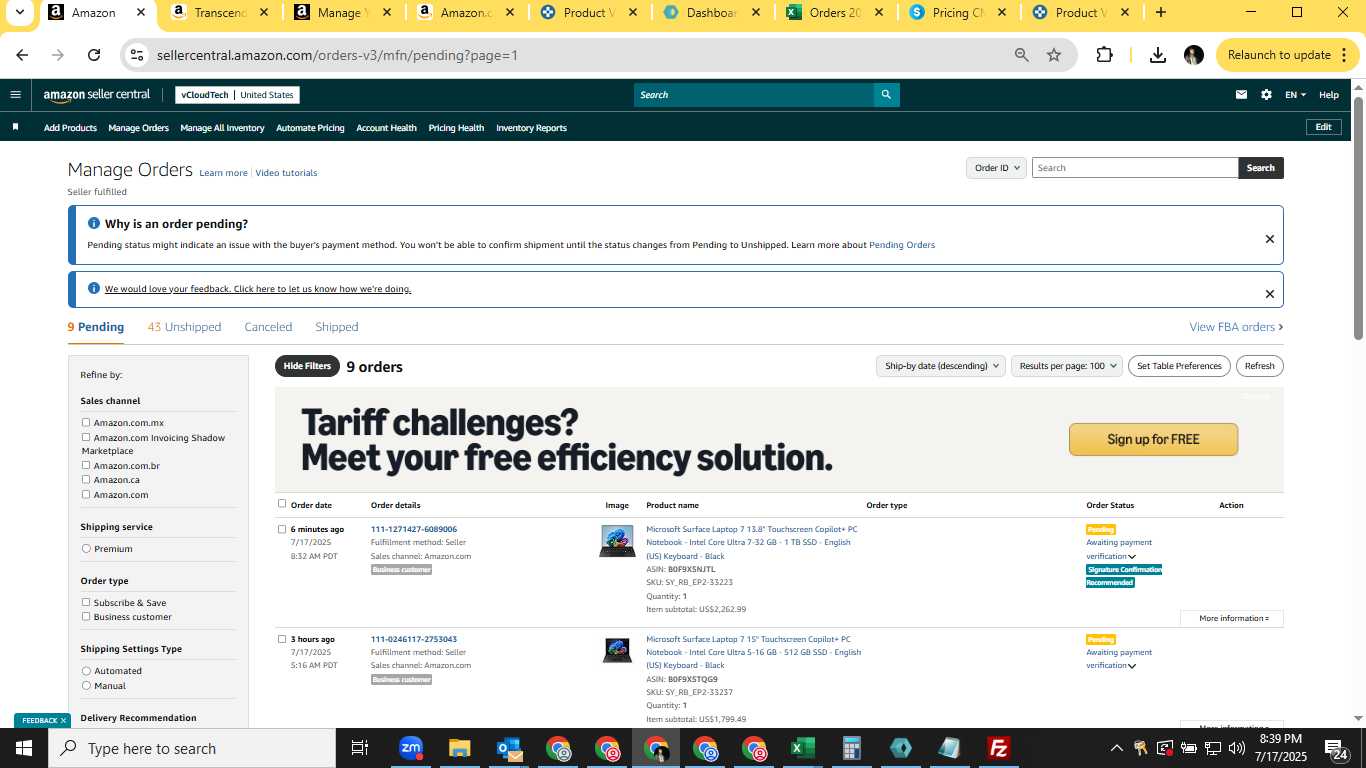Image resolution: width=1366 pixels, height=768 pixels.
Task: Click the zoom magnifier icon in the address bar
Action: 1021,55
